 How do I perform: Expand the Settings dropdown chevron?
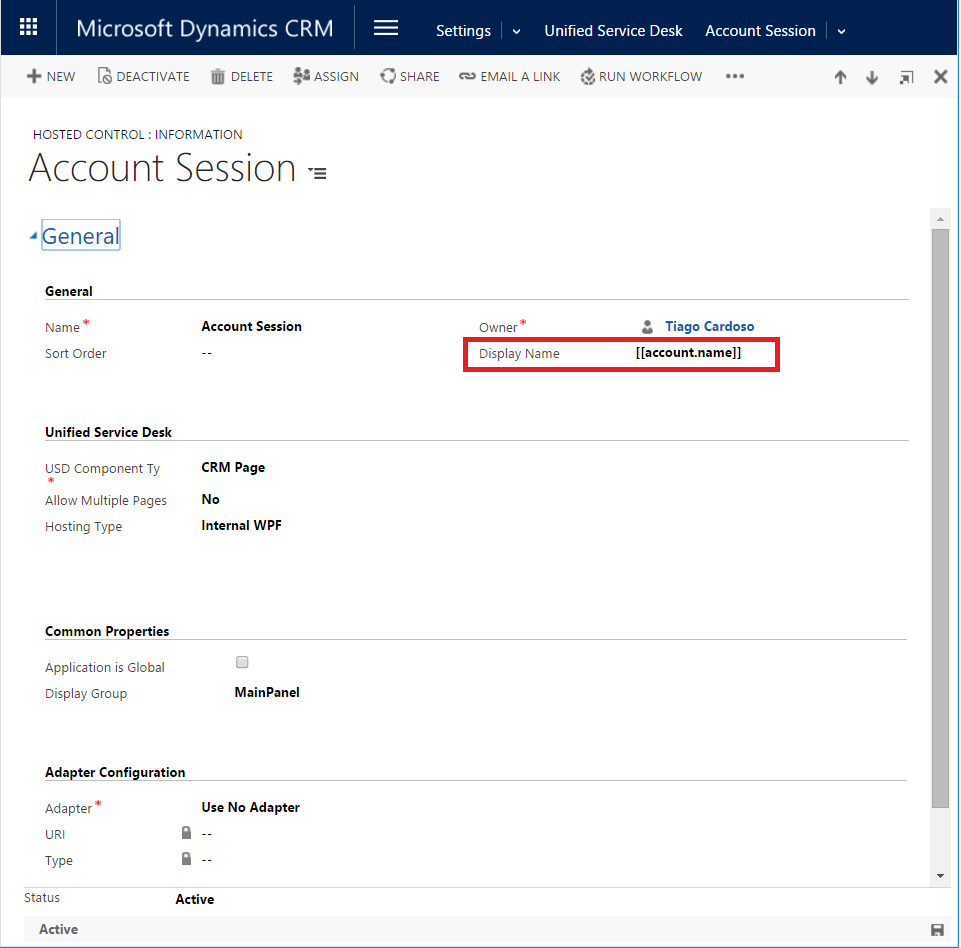pyautogui.click(x=517, y=31)
